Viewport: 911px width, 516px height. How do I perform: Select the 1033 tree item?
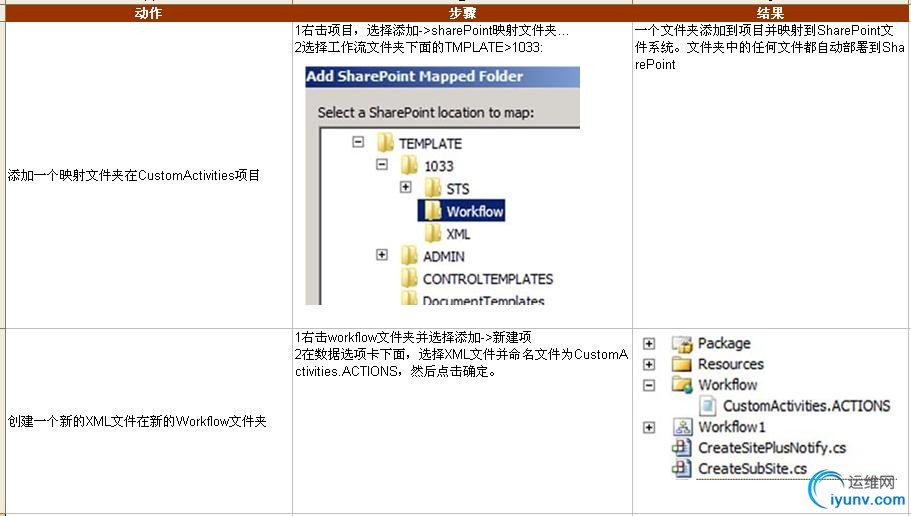(x=439, y=166)
